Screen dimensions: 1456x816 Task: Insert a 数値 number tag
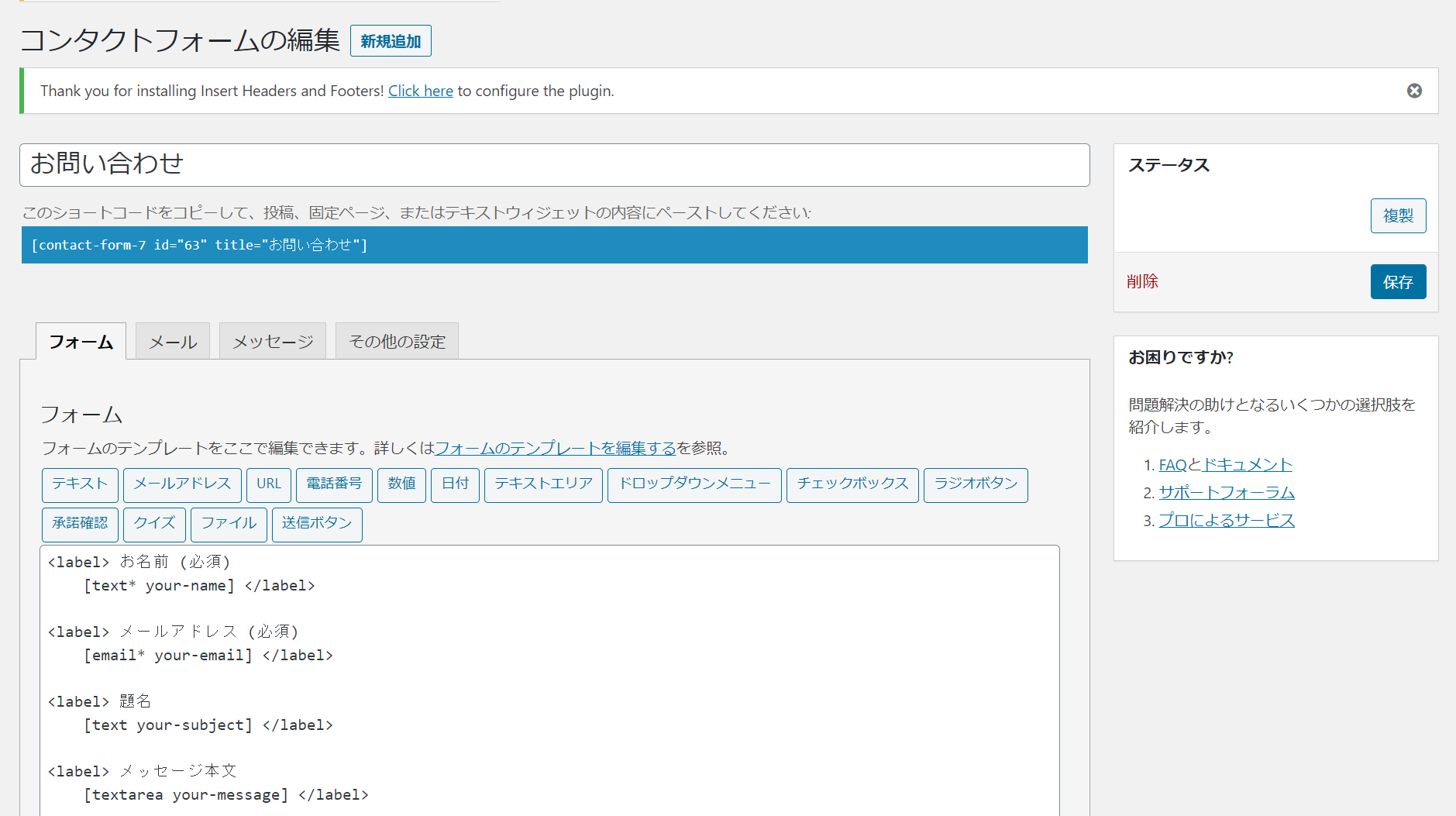click(401, 484)
